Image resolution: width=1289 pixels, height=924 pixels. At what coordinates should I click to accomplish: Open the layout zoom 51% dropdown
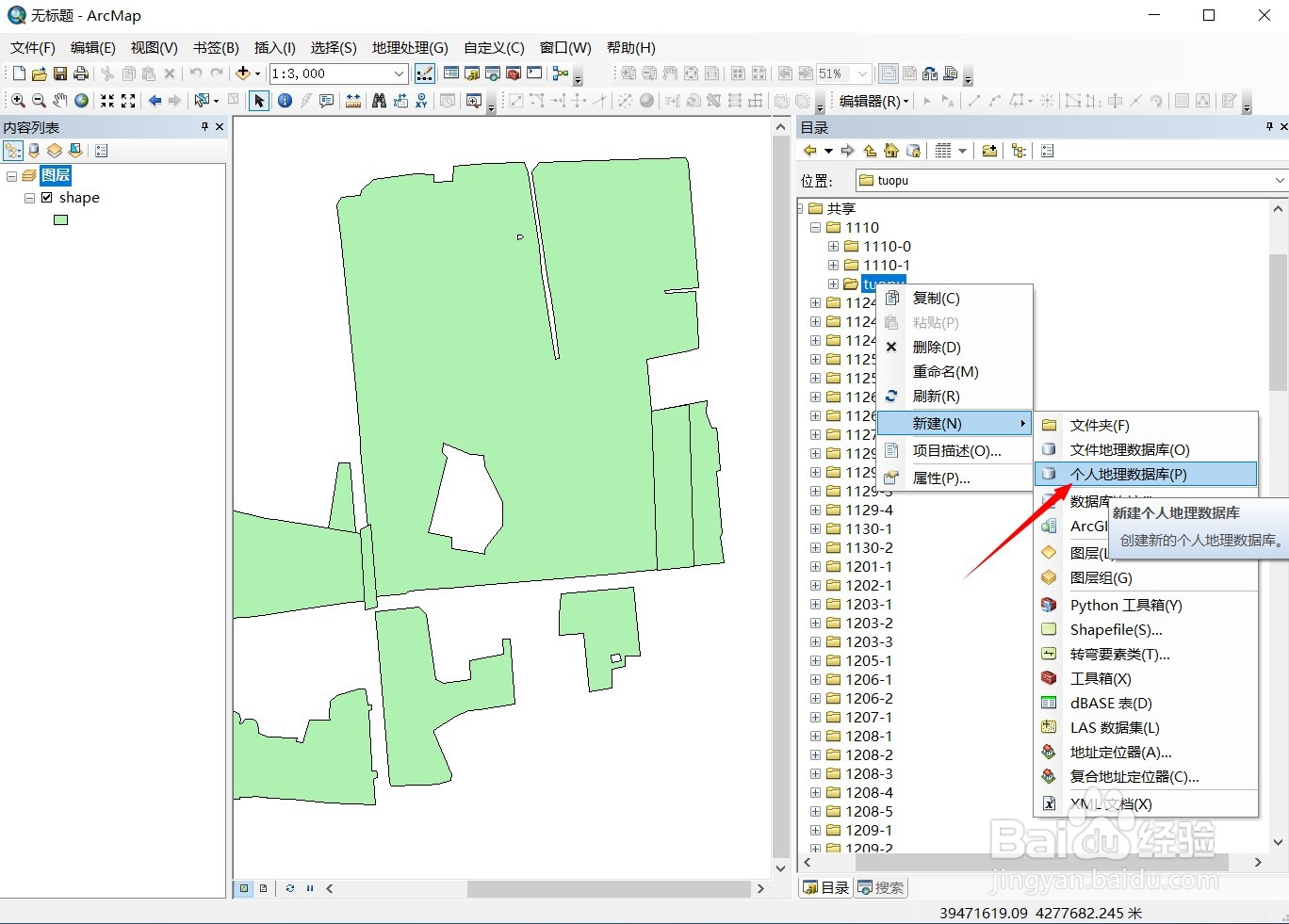pyautogui.click(x=861, y=73)
